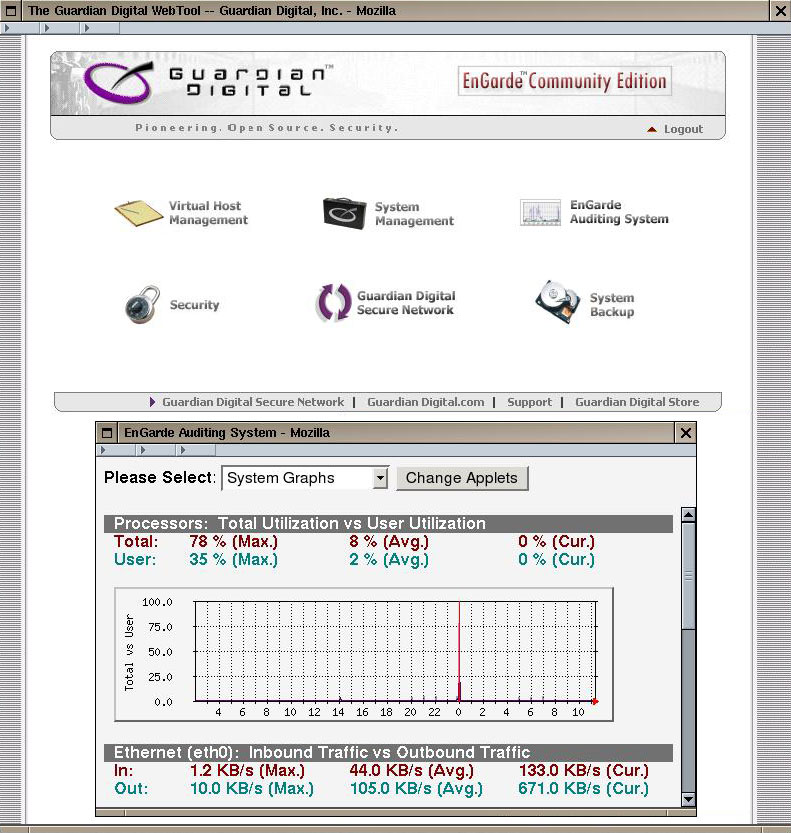791x833 pixels.
Task: Click the System Management briefcase icon
Action: pos(344,213)
